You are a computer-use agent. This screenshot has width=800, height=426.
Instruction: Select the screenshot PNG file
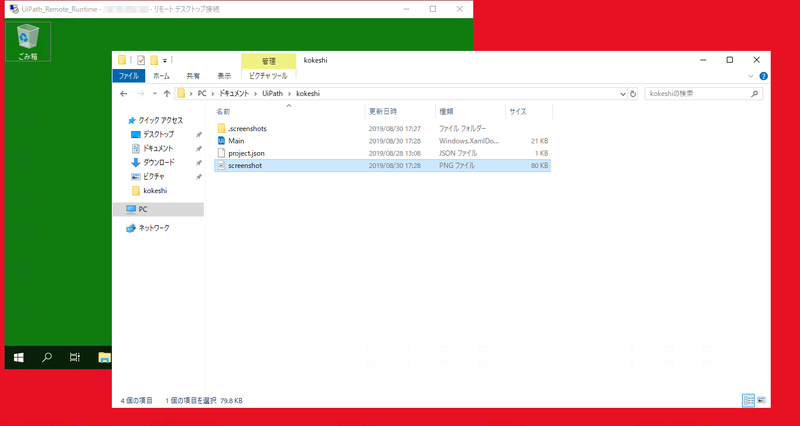pyautogui.click(x=382, y=165)
